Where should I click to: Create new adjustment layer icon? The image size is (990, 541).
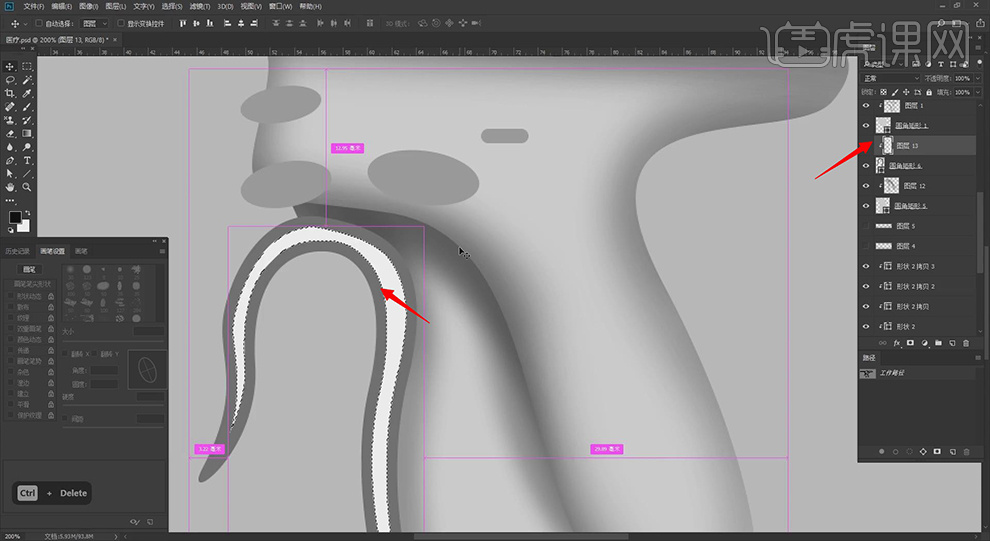(x=924, y=343)
